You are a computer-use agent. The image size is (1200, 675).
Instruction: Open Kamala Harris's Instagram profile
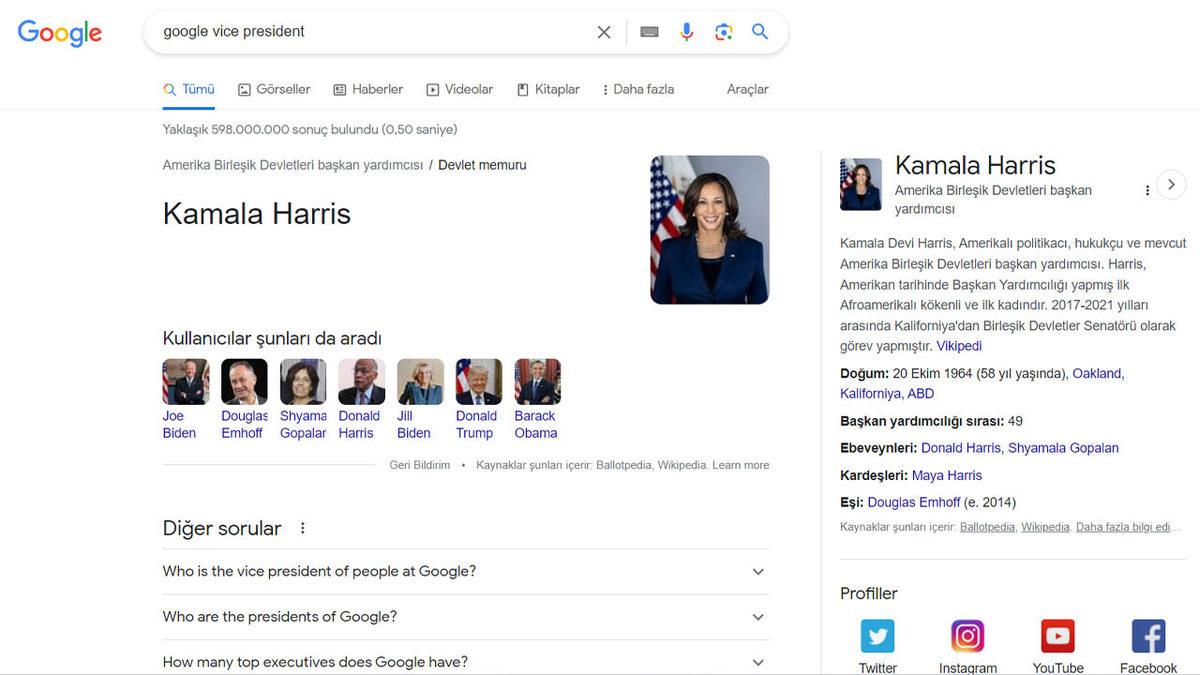[967, 635]
